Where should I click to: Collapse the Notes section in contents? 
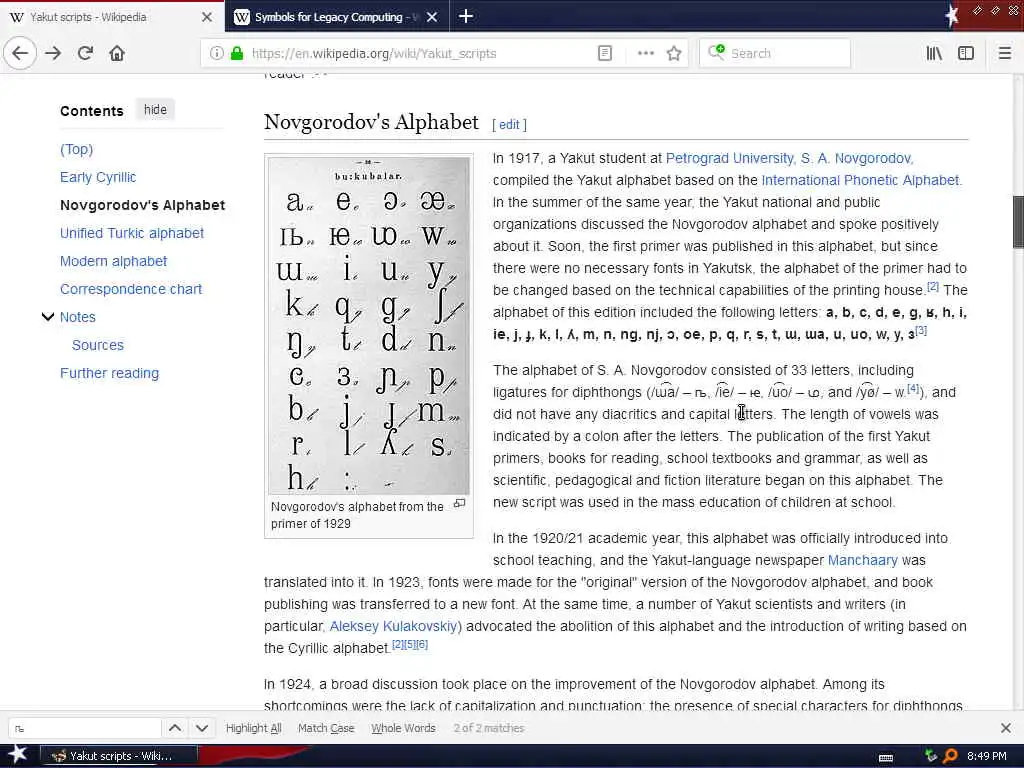(48, 317)
